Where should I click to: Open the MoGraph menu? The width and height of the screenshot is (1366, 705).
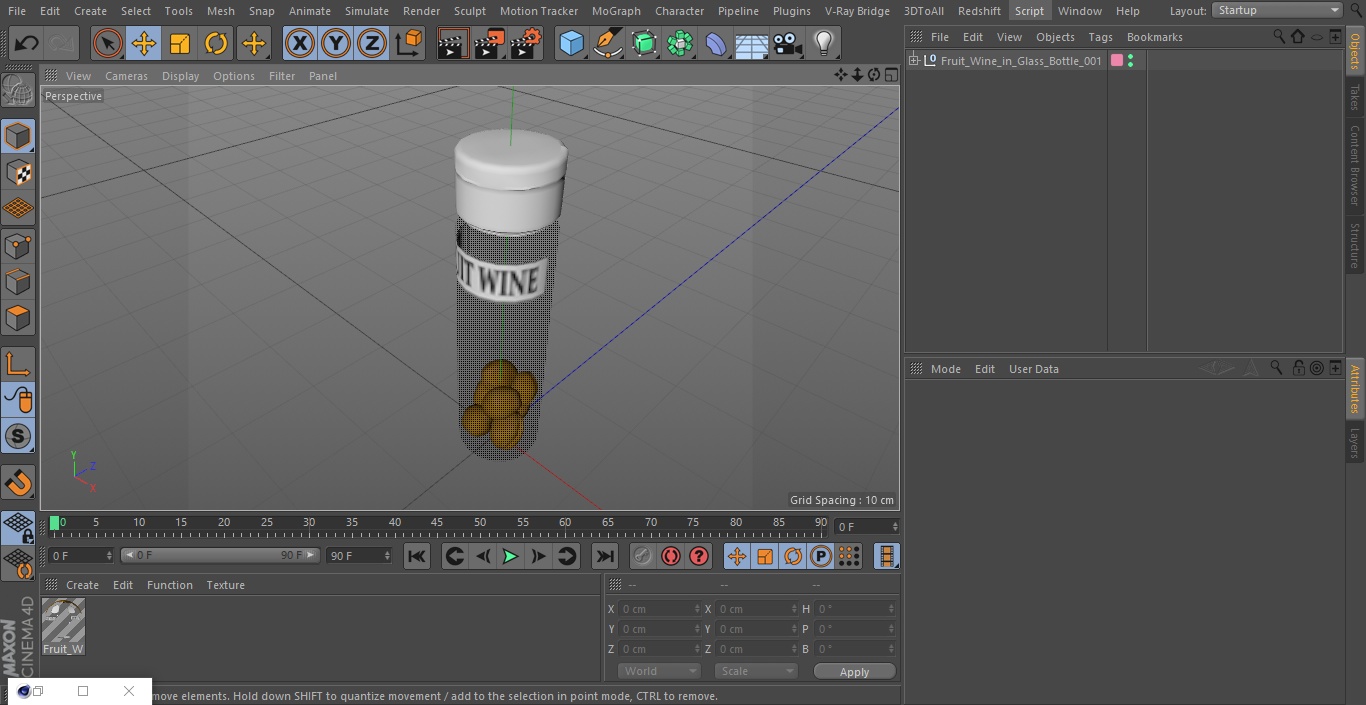(616, 10)
